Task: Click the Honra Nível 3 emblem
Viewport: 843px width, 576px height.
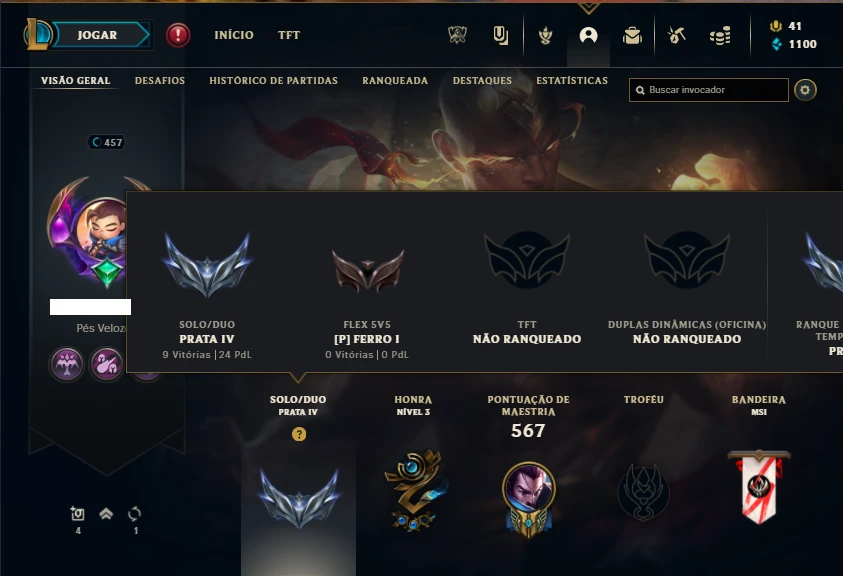Action: (414, 490)
